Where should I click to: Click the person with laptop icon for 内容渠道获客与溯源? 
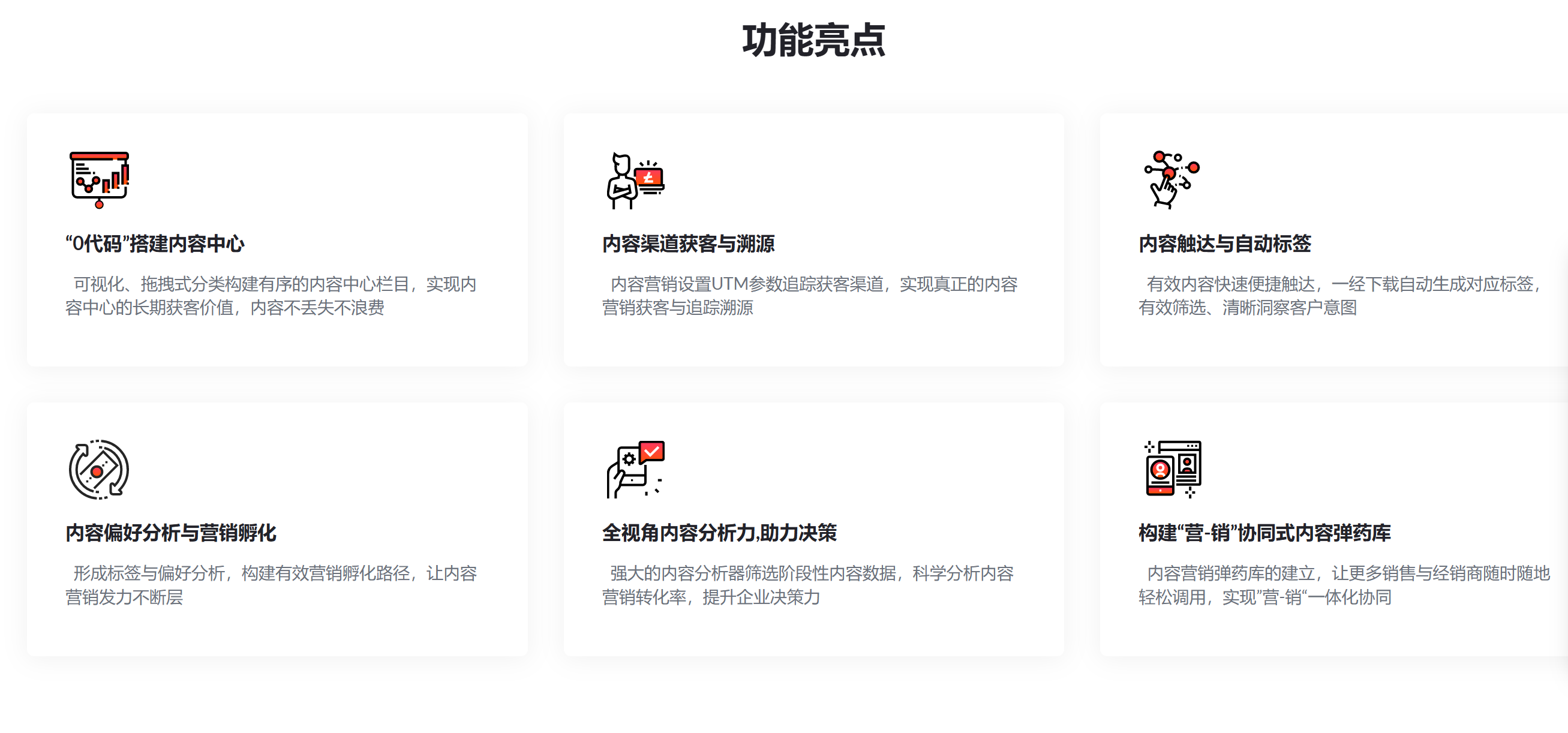click(635, 180)
